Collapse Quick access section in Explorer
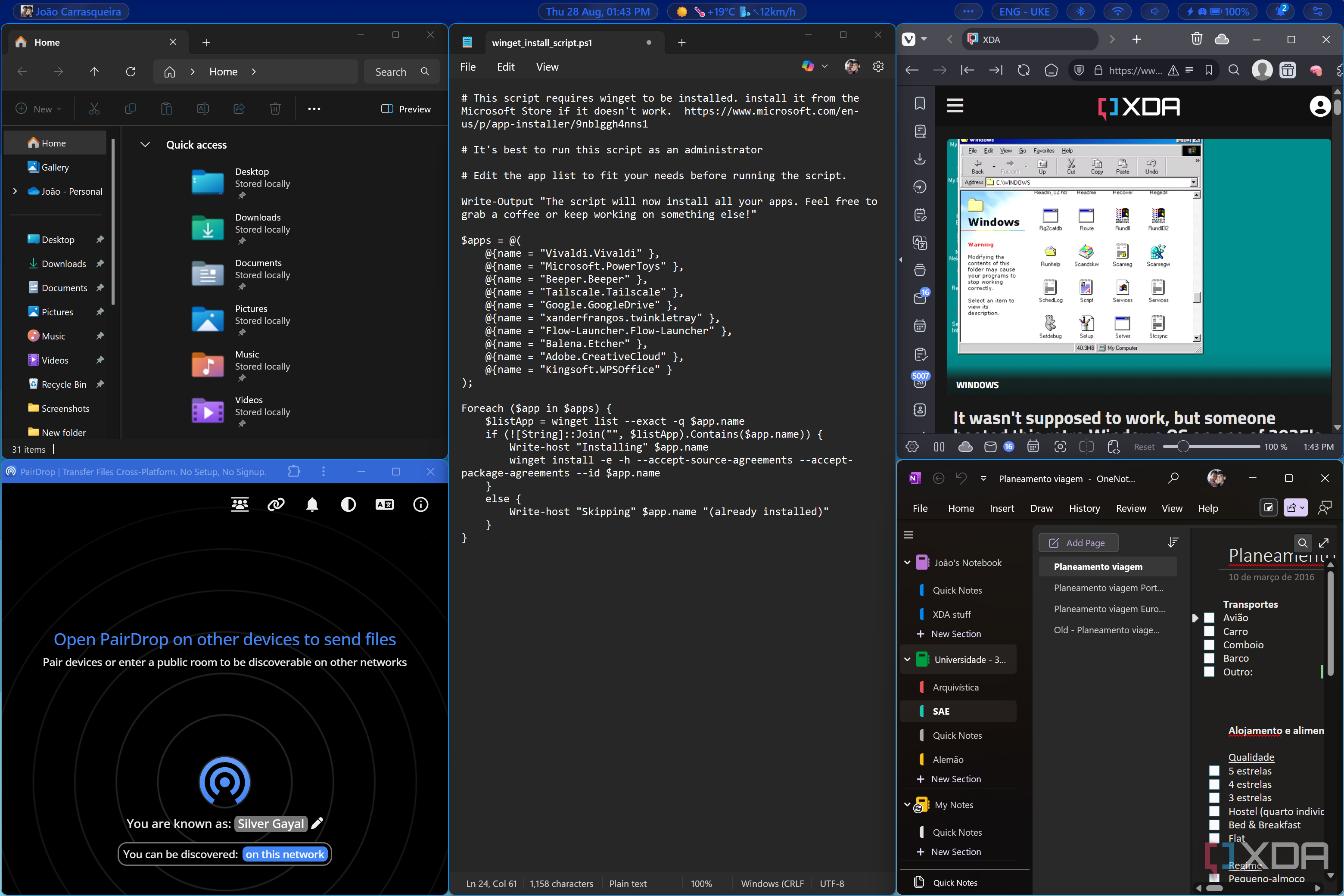 (145, 145)
